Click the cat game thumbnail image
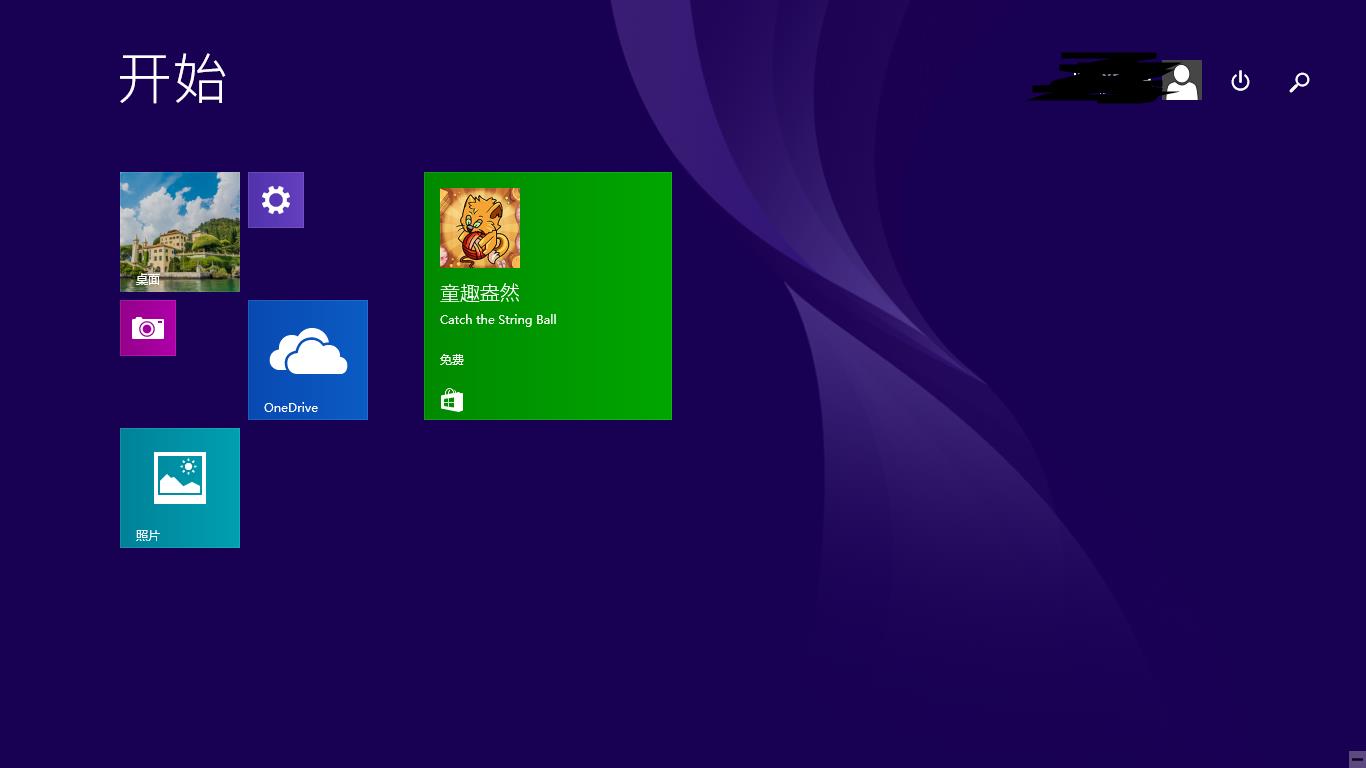This screenshot has width=1366, height=768. (480, 228)
